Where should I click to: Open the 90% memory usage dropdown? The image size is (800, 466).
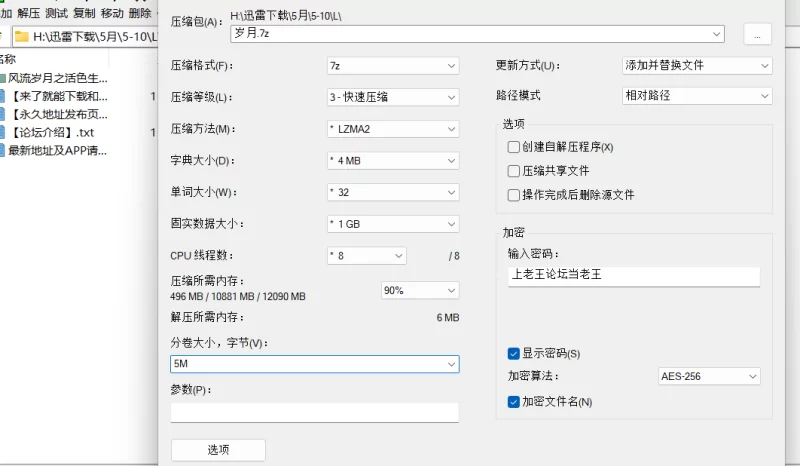pos(420,290)
